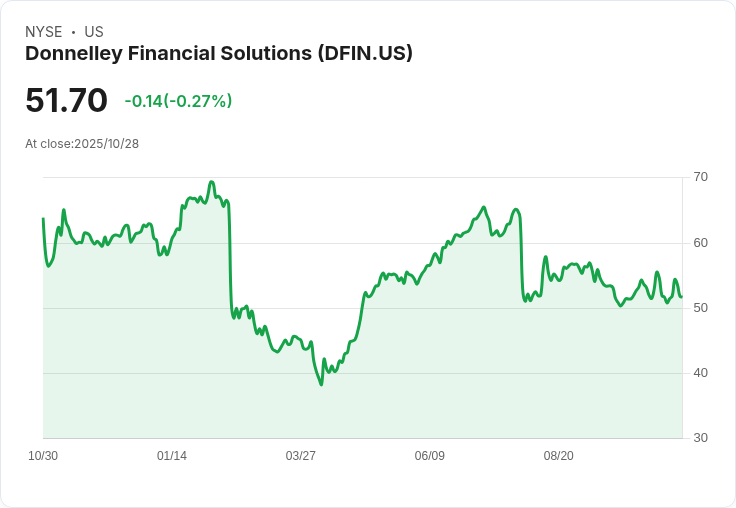Click the chart's lowest trough below 40
Viewport: 736px width, 508px height.
coord(322,385)
